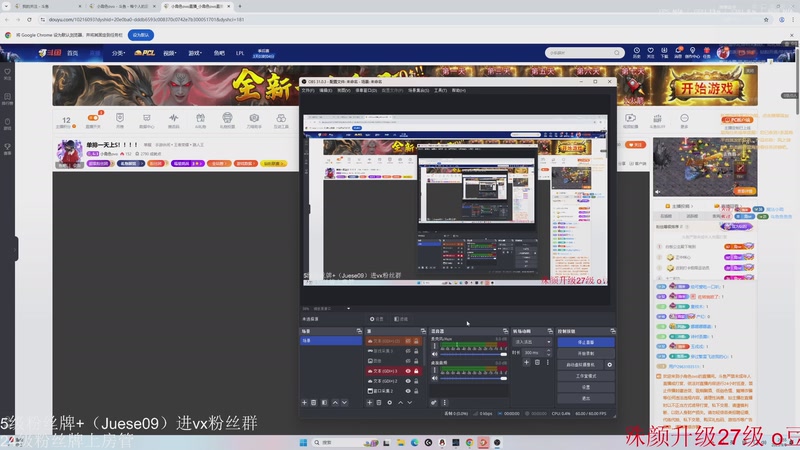Image resolution: width=800 pixels, height=450 pixels.
Task: Click 开始录制 start recording button
Action: (x=586, y=354)
